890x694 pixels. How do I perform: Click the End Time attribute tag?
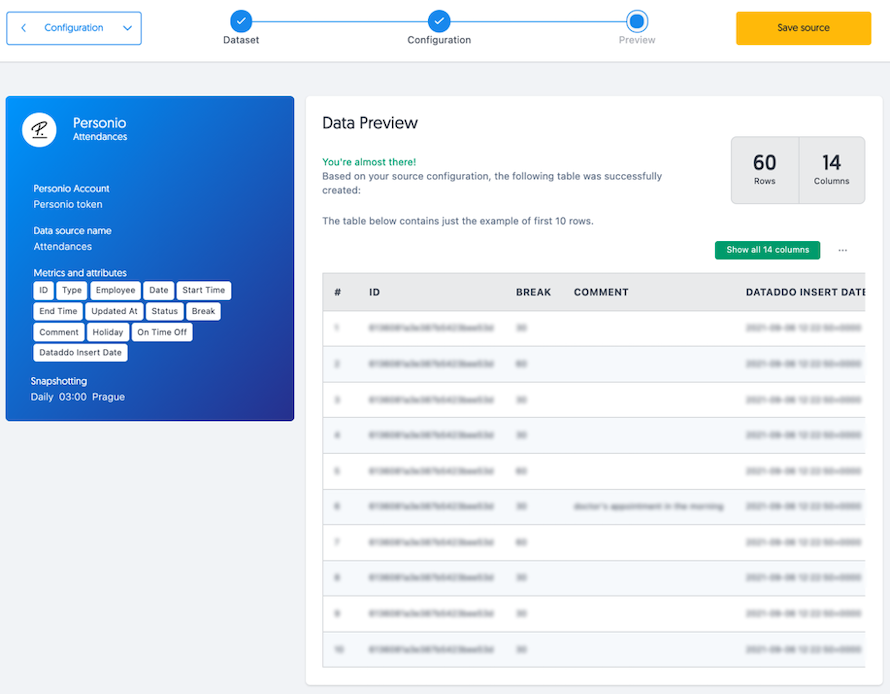(58, 311)
